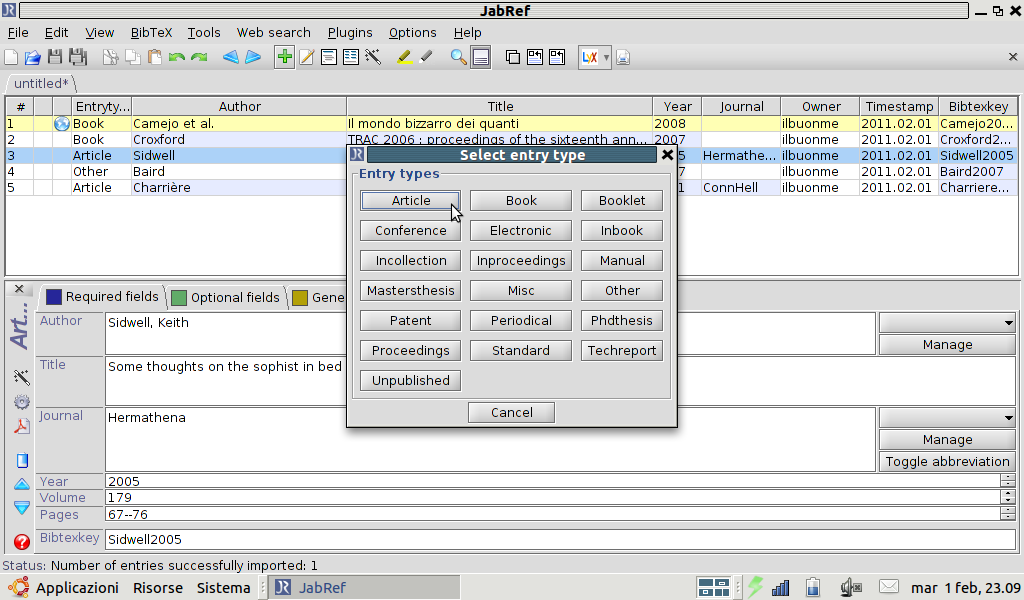The image size is (1024, 600).
Task: Pick the Phdthesis entry type
Action: [622, 321]
